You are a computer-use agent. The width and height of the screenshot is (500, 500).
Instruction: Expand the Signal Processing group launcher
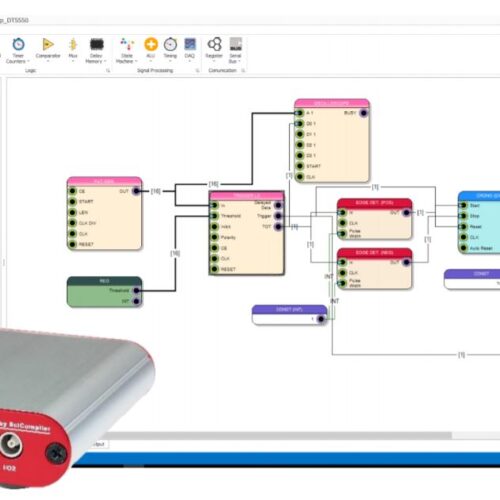tap(197, 71)
